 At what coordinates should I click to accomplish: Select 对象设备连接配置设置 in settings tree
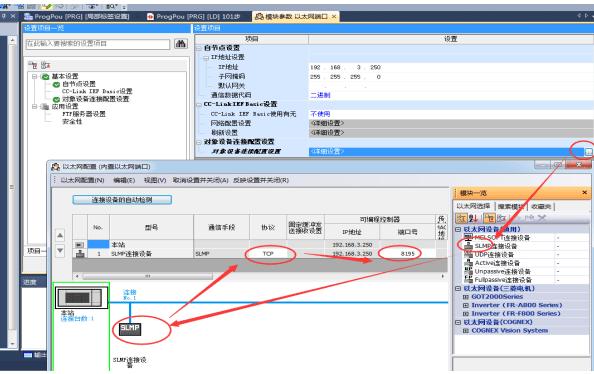click(x=95, y=99)
